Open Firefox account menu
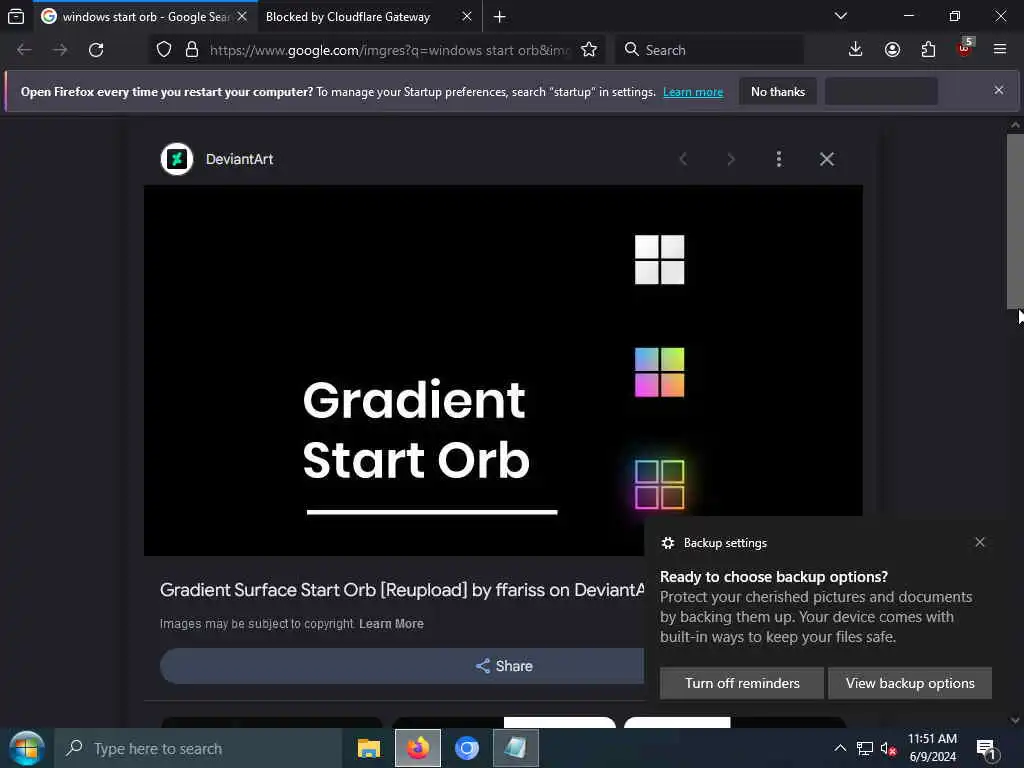Screen dimensions: 1024x768 [x=892, y=50]
